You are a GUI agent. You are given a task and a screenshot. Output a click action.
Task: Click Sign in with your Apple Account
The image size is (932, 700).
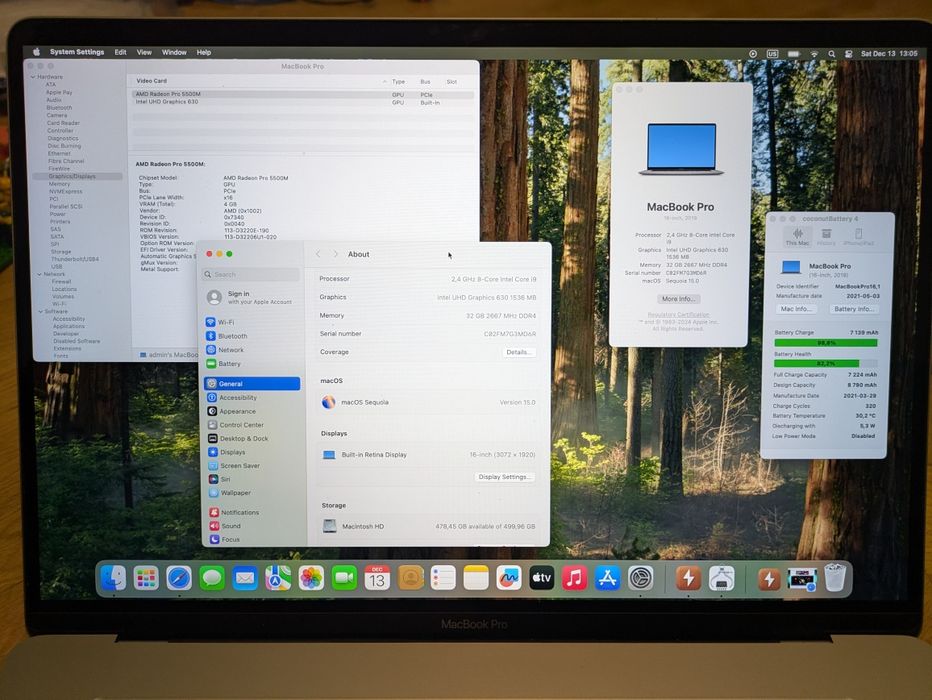click(x=252, y=297)
